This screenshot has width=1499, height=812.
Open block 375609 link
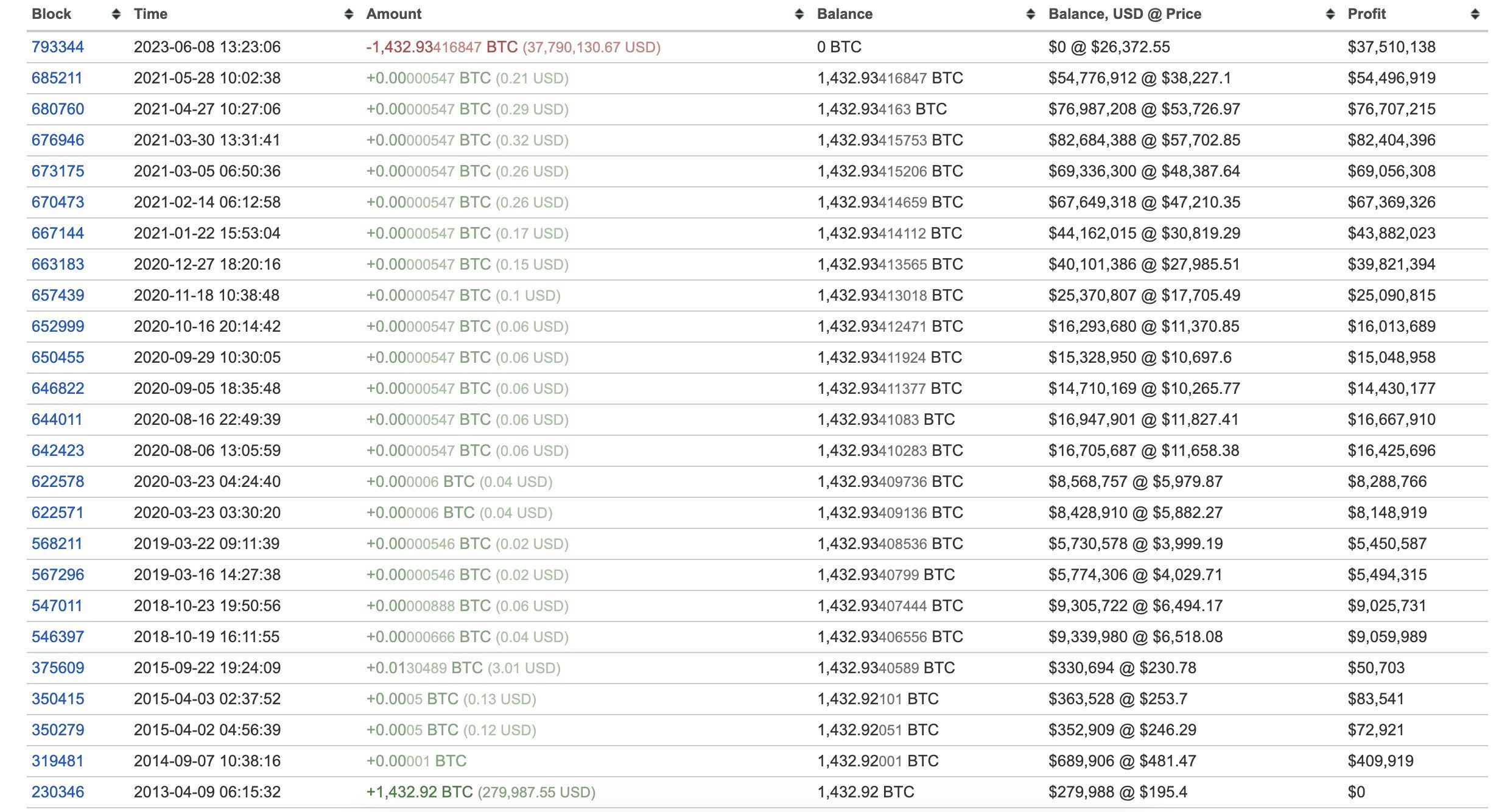tap(58, 668)
